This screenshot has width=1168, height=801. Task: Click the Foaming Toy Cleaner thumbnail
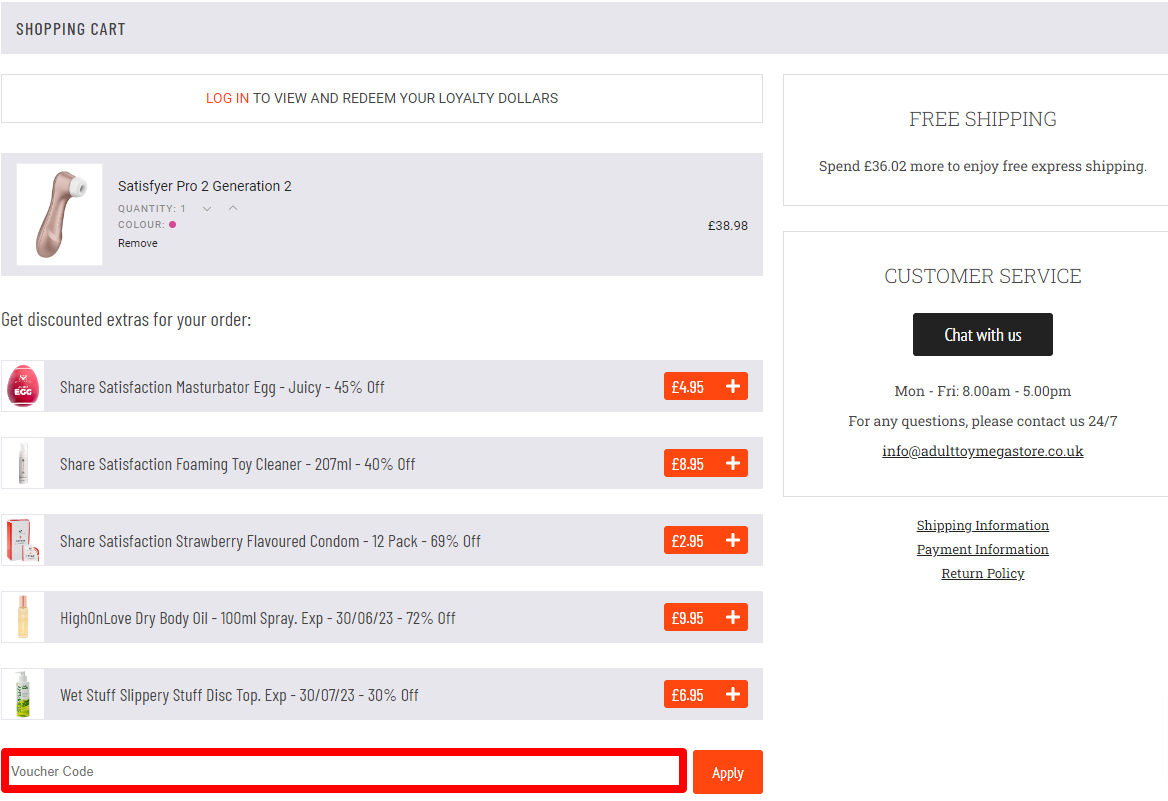click(23, 463)
